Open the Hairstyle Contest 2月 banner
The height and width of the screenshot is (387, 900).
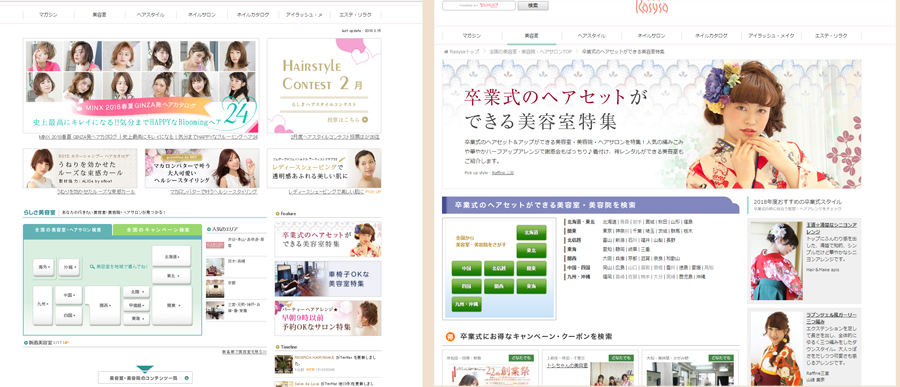pyautogui.click(x=324, y=86)
